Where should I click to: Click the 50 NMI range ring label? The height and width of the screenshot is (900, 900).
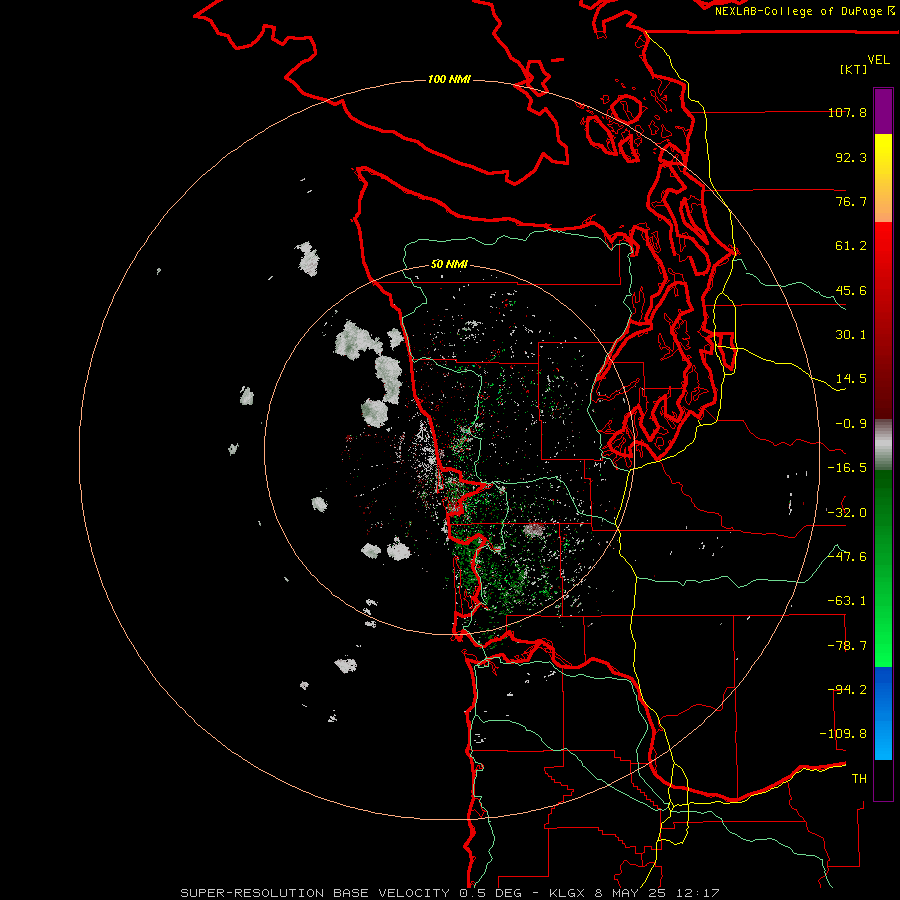click(x=449, y=265)
